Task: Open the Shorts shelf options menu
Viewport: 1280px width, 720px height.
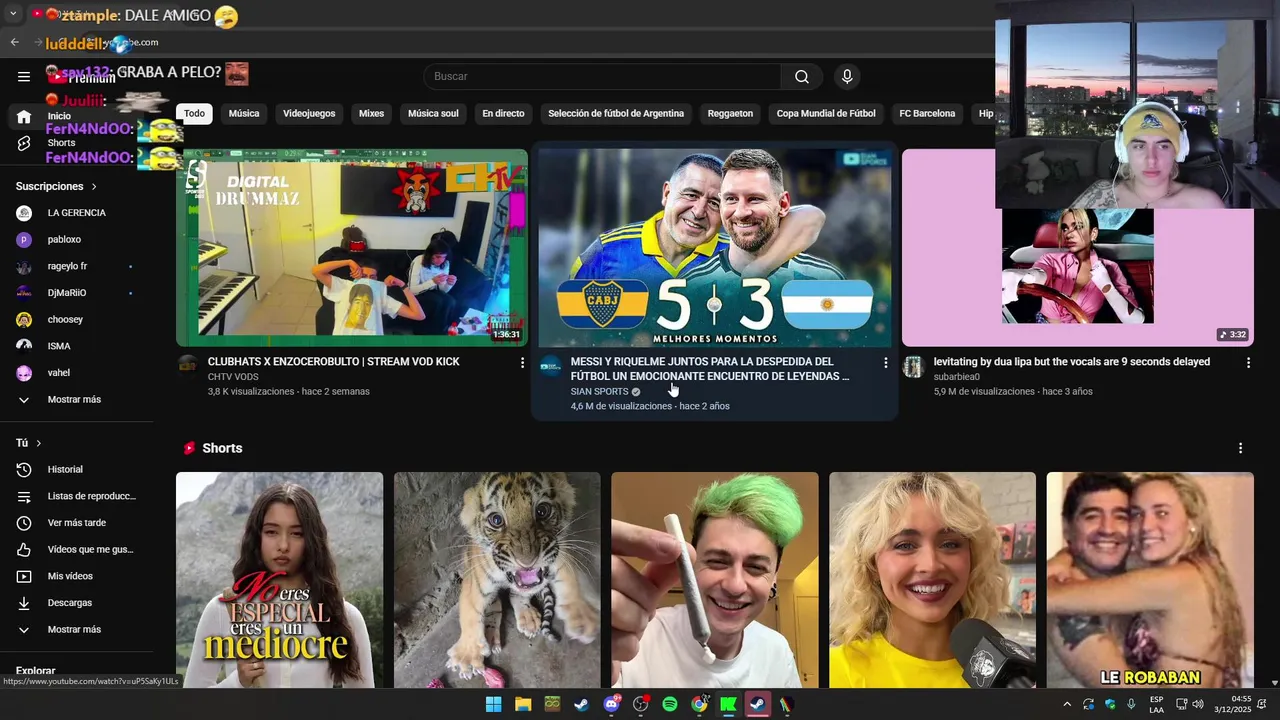Action: (x=1241, y=448)
